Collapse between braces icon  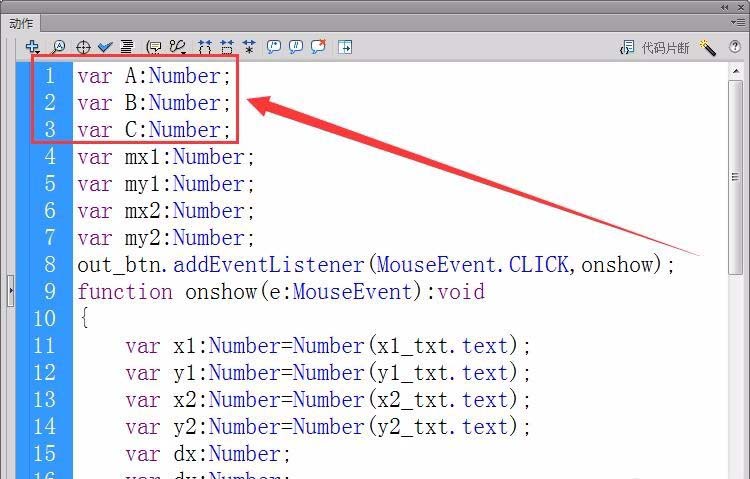click(205, 47)
